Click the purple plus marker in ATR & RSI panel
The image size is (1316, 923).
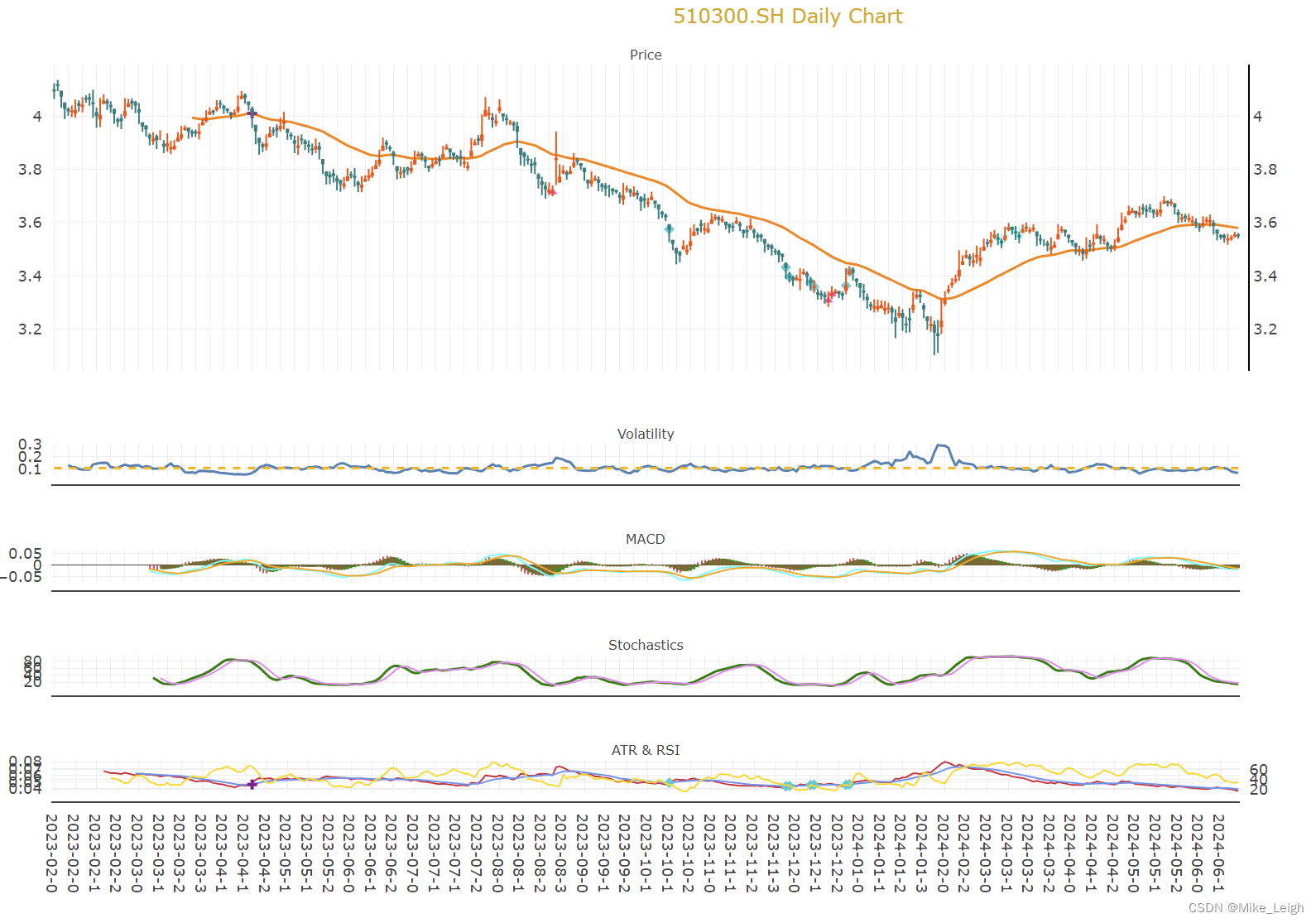click(x=252, y=784)
